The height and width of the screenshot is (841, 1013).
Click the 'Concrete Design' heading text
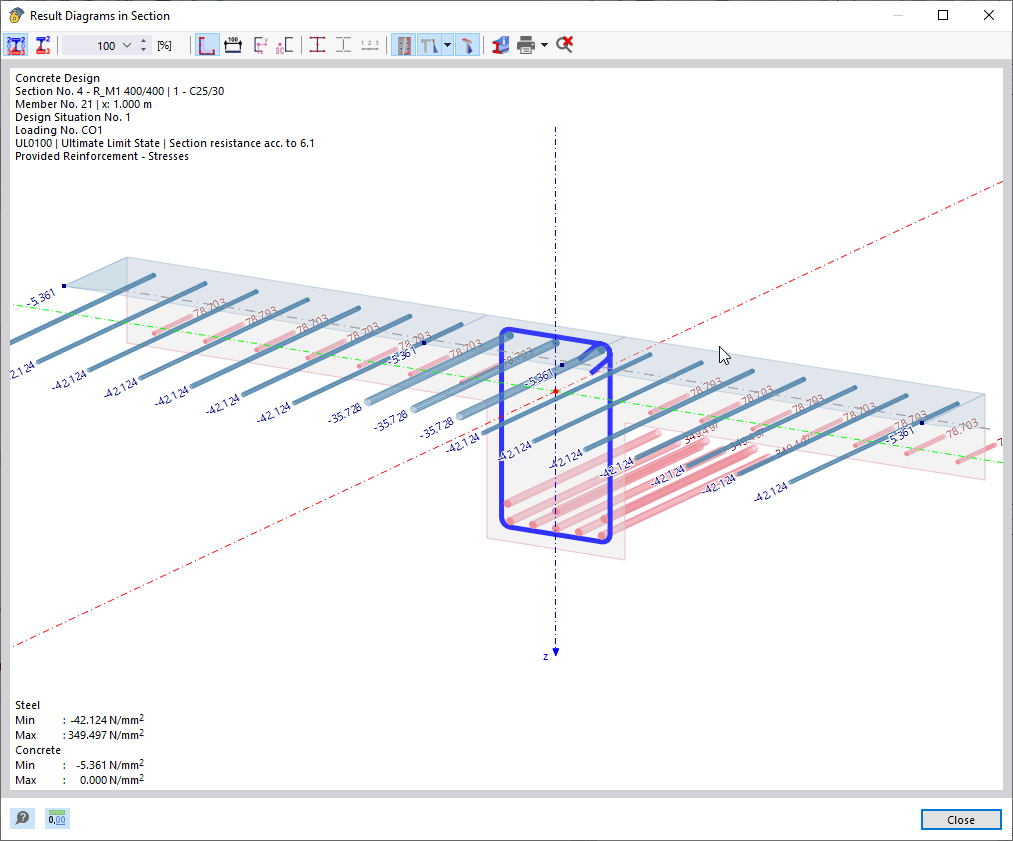pos(57,78)
